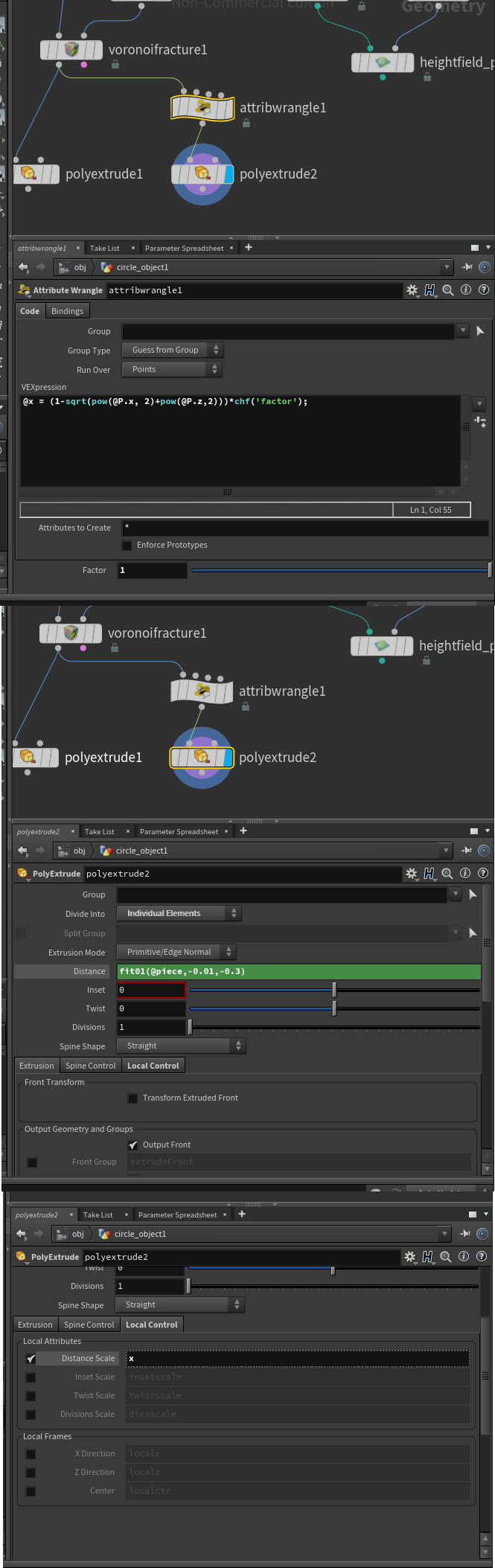This screenshot has width=495, height=1568.
Task: Click the H icon beside the attribwrangle1 name field
Action: pyautogui.click(x=430, y=290)
